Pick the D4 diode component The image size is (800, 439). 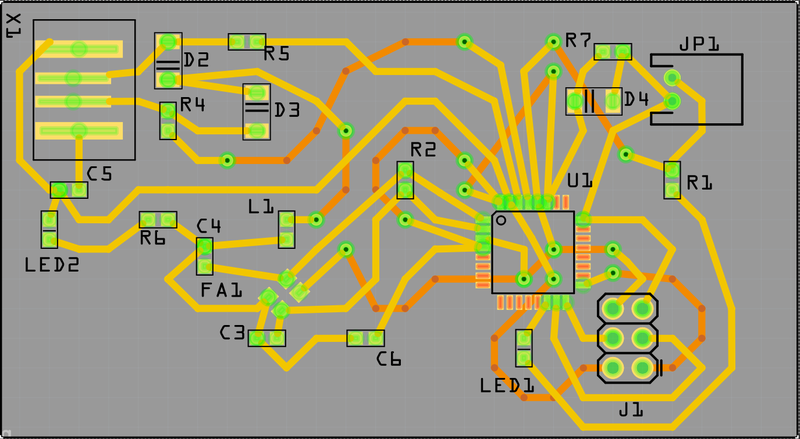pyautogui.click(x=593, y=101)
